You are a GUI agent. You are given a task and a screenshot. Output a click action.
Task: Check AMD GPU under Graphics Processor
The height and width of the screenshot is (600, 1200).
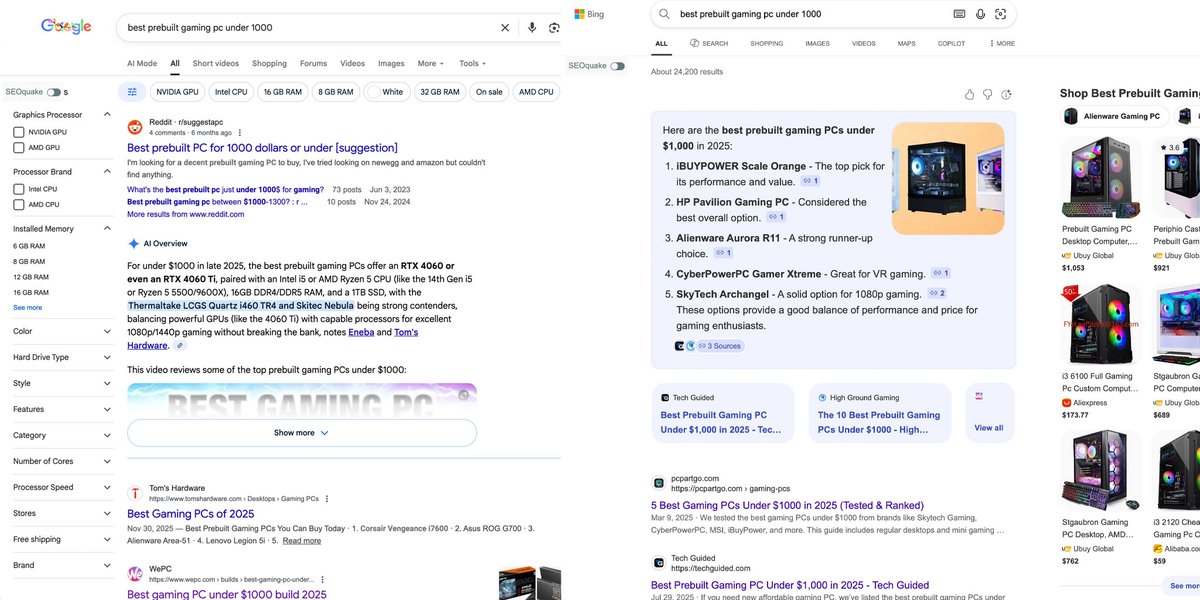pos(18,148)
